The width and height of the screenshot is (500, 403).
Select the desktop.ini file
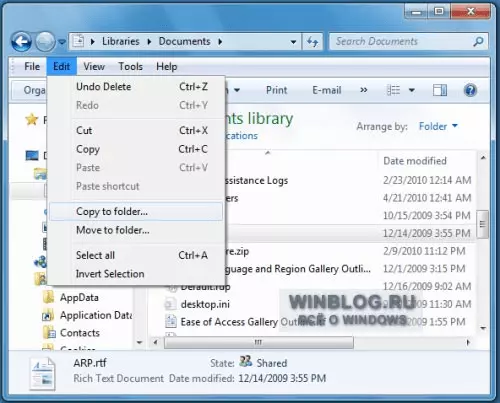point(205,304)
